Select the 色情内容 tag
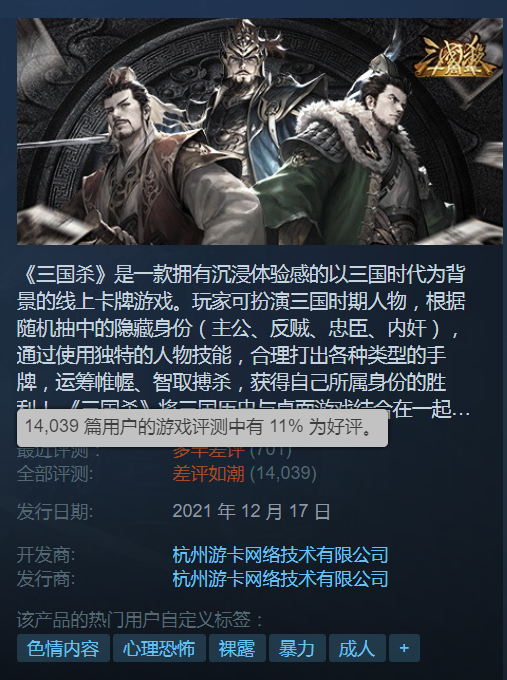Viewport: 507px width, 680px height. tap(63, 648)
